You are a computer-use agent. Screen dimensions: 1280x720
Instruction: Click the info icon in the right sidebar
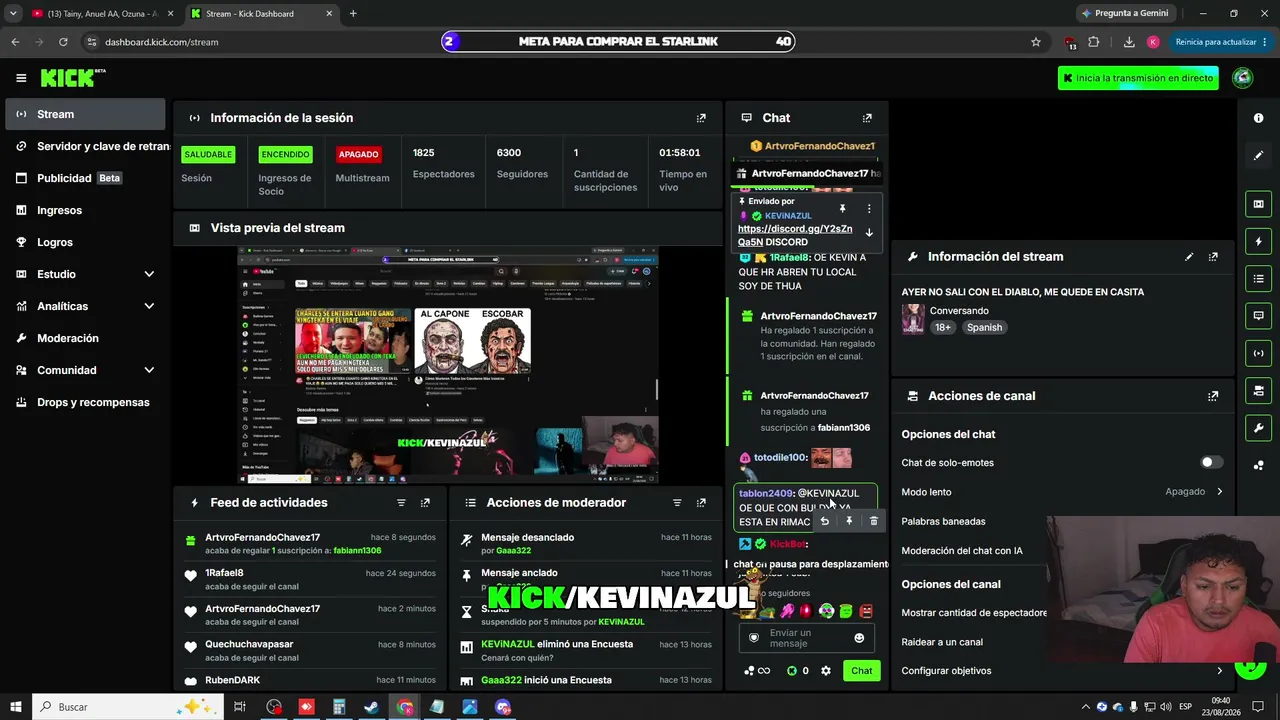(x=1258, y=118)
